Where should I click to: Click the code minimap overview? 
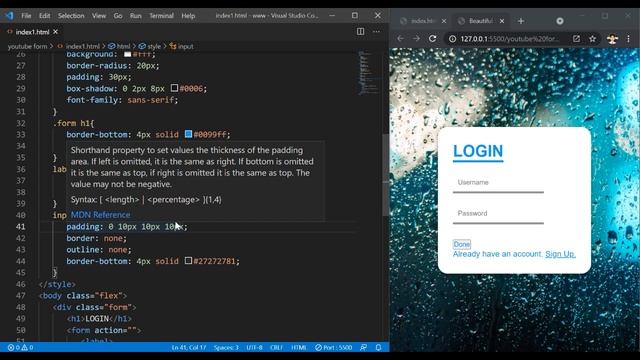368,73
